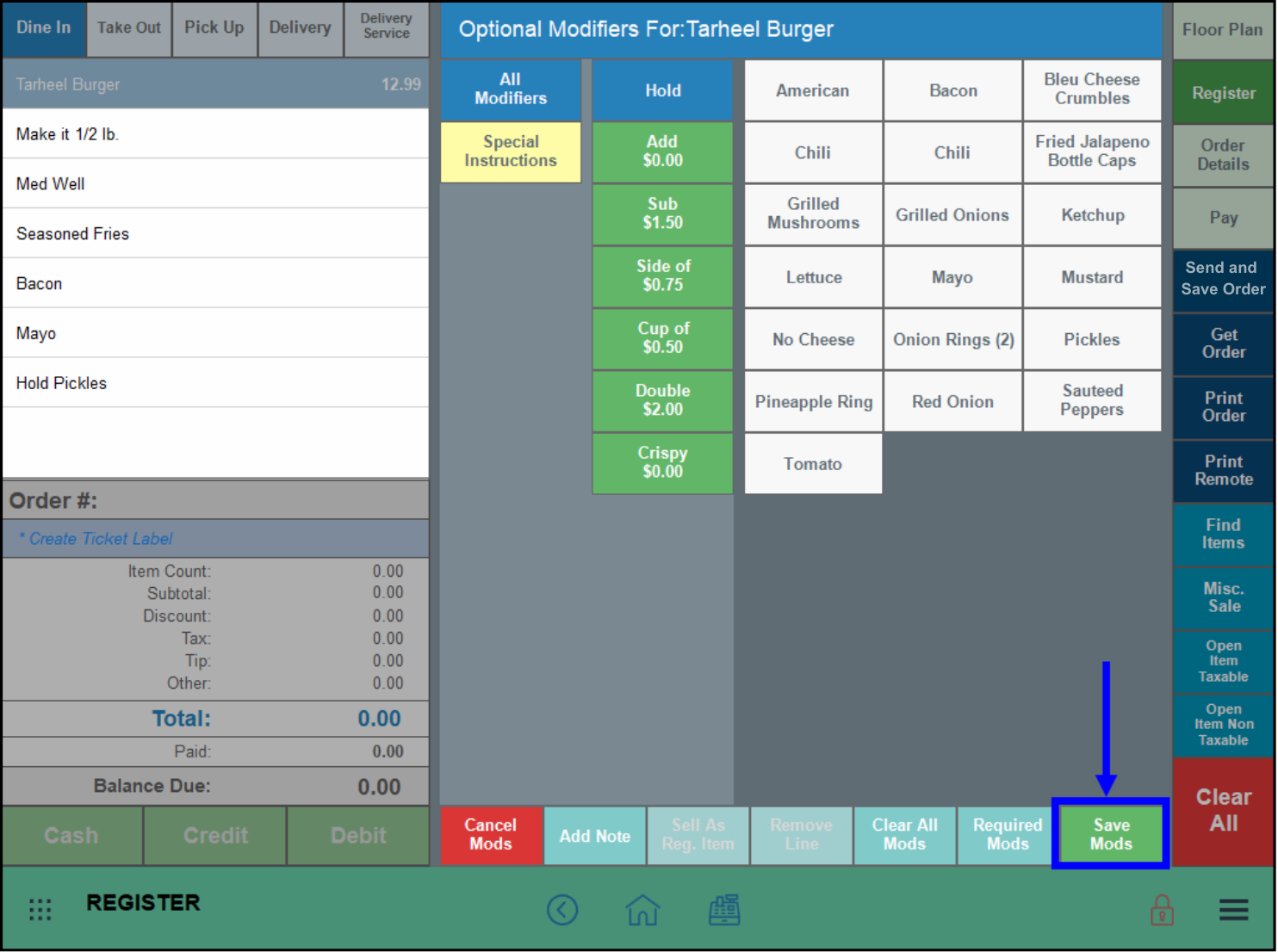Viewport: 1278px width, 952px height.
Task: Go to home via house icon
Action: tap(642, 910)
